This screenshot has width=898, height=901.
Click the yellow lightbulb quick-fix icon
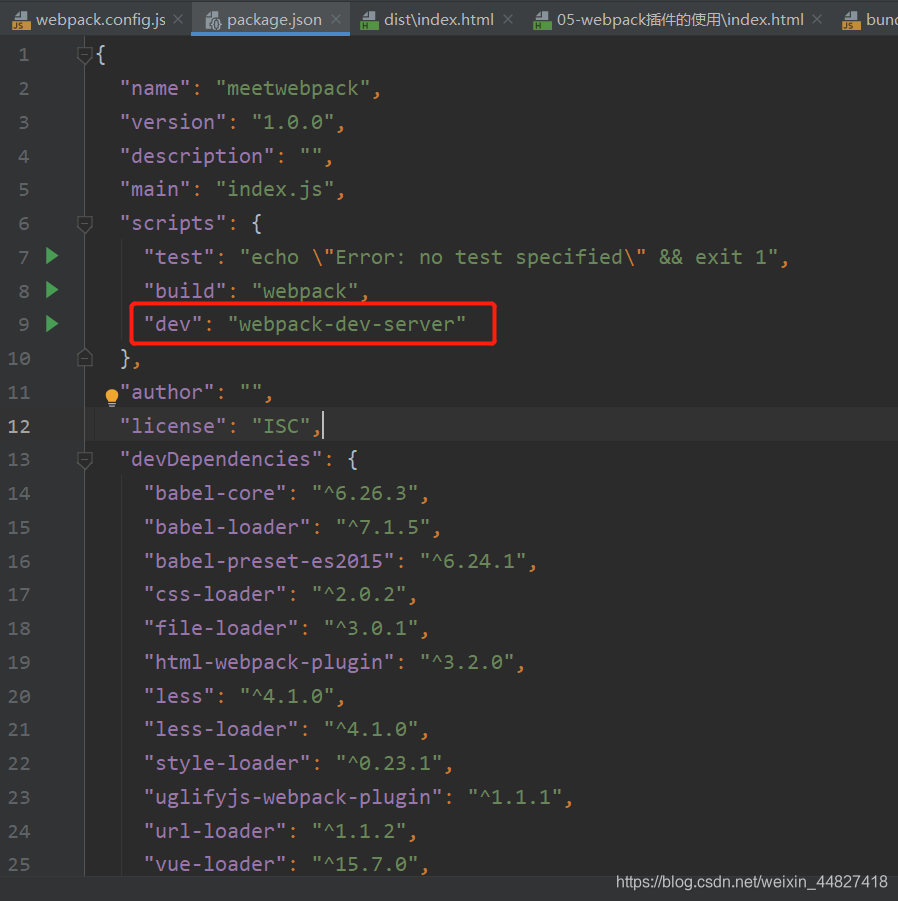(111, 397)
